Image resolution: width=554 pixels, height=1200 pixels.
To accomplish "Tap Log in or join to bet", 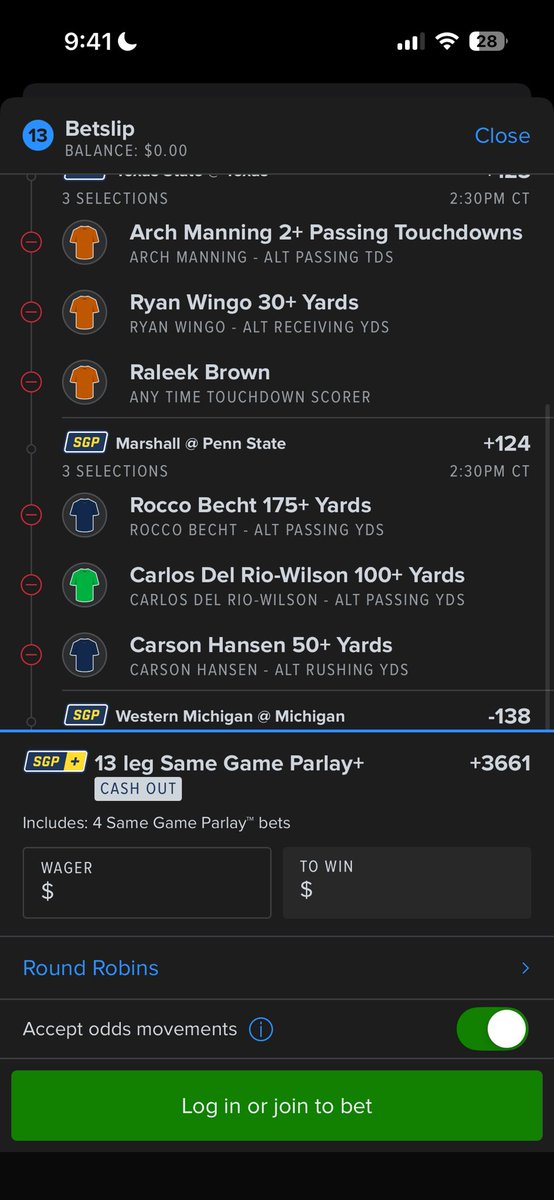I will pos(277,1106).
